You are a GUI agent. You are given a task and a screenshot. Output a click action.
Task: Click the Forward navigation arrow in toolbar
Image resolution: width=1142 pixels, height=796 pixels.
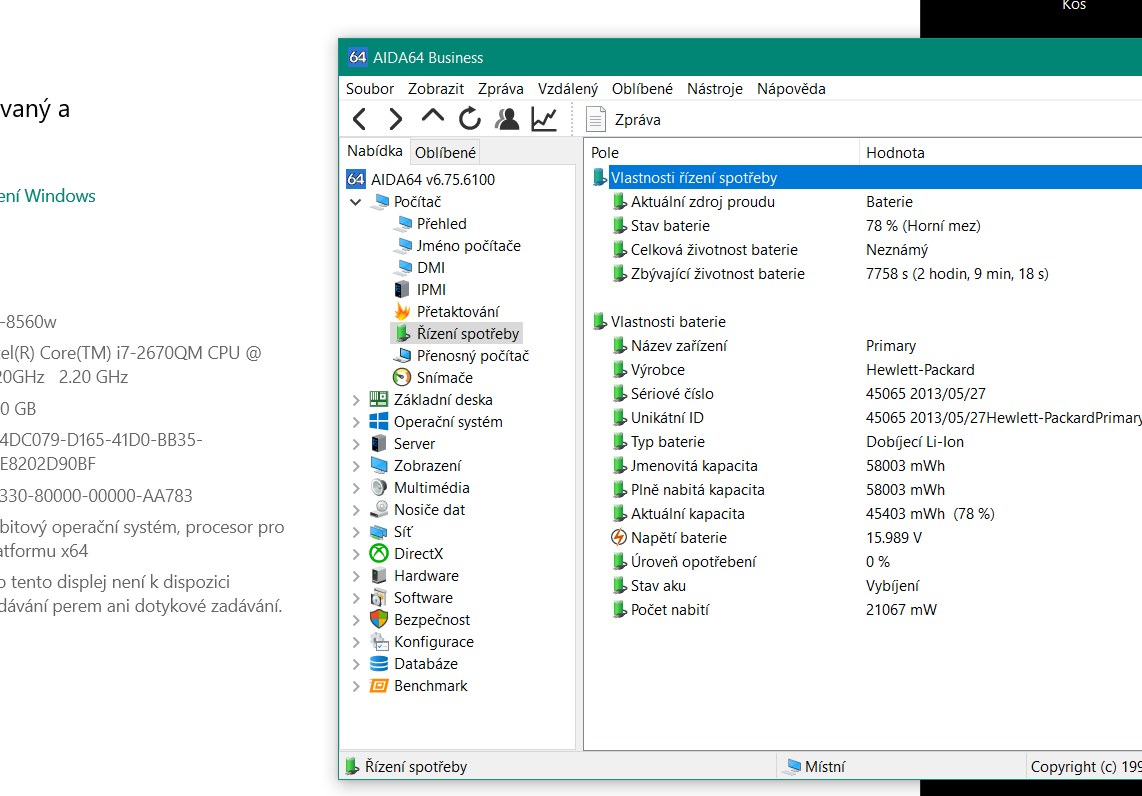pyautogui.click(x=395, y=120)
